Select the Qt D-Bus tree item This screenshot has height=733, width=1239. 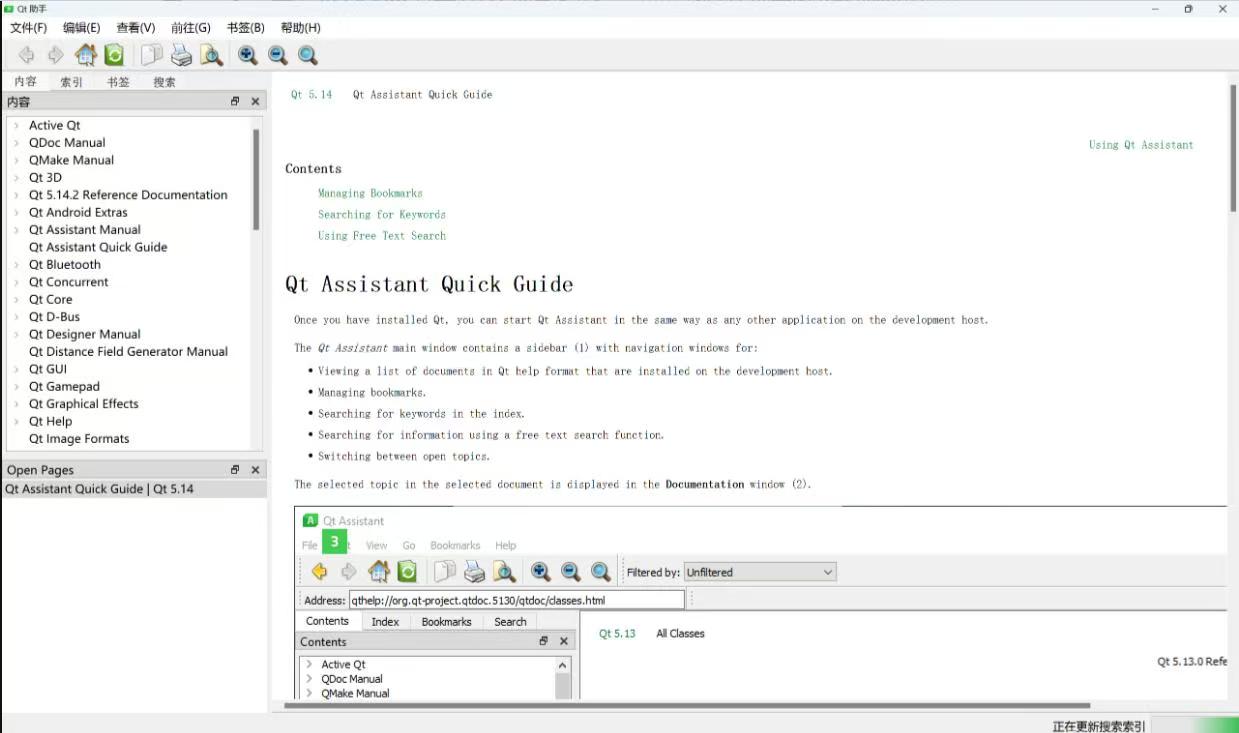pos(54,317)
